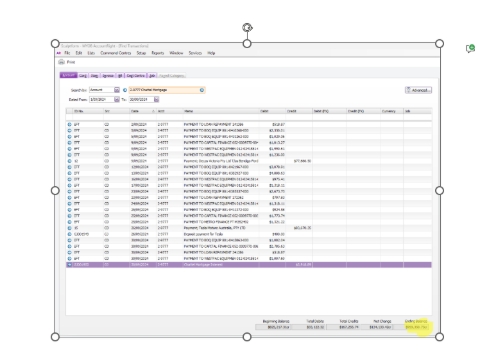Click the Net Change value field
Viewport: 480px width, 360px height.
pyautogui.click(x=377, y=327)
